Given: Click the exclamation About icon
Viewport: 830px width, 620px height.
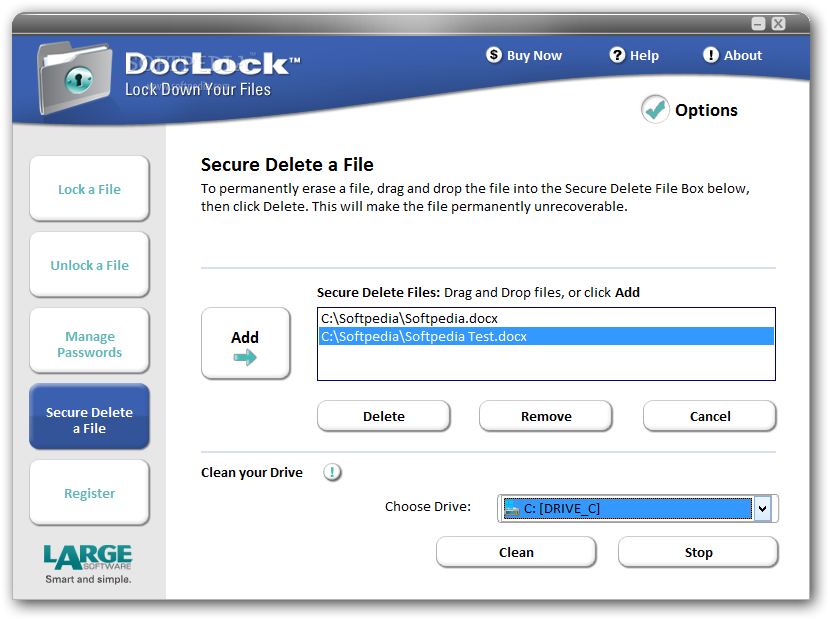Looking at the screenshot, I should 711,55.
